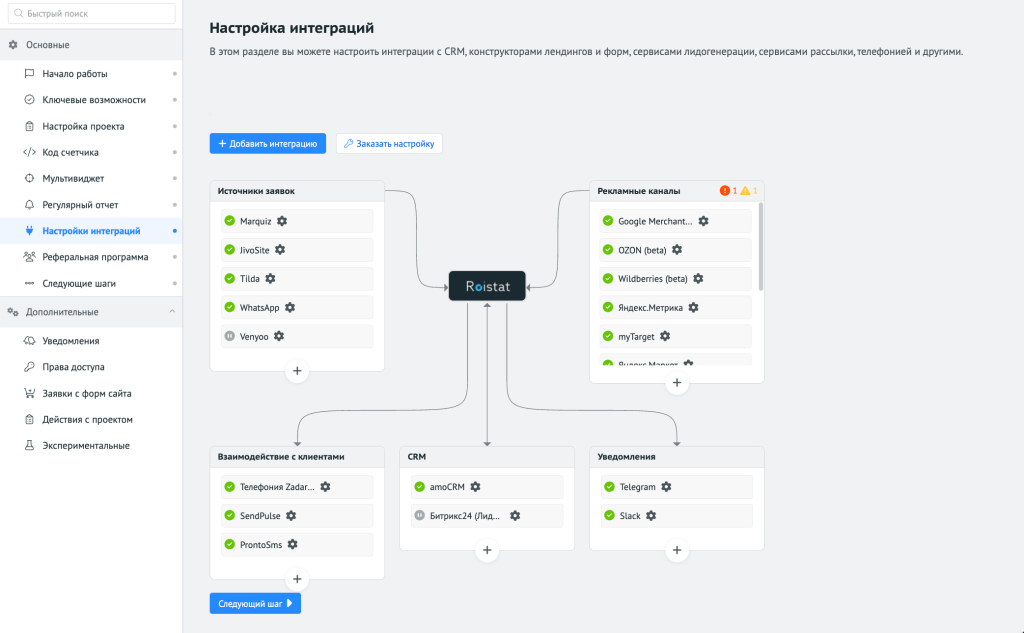The height and width of the screenshot is (633, 1024).
Task: Open settings gear next to Tilda
Action: (x=270, y=279)
